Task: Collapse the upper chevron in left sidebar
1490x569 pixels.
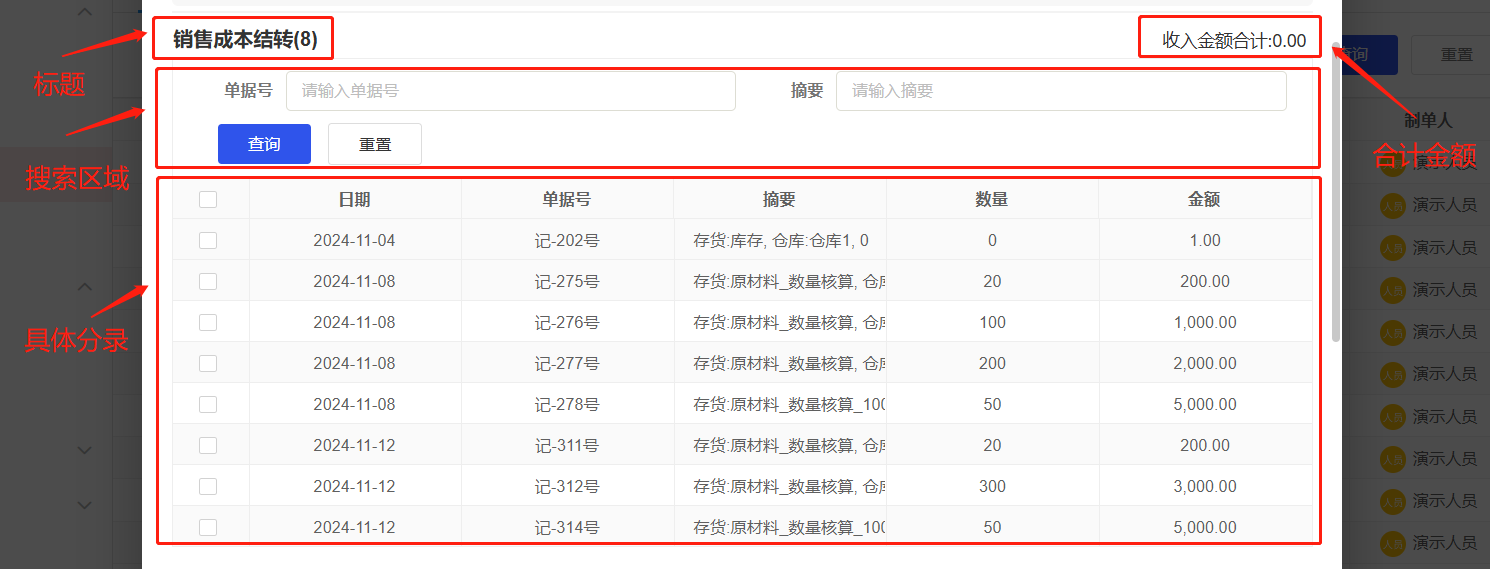Action: (x=85, y=12)
